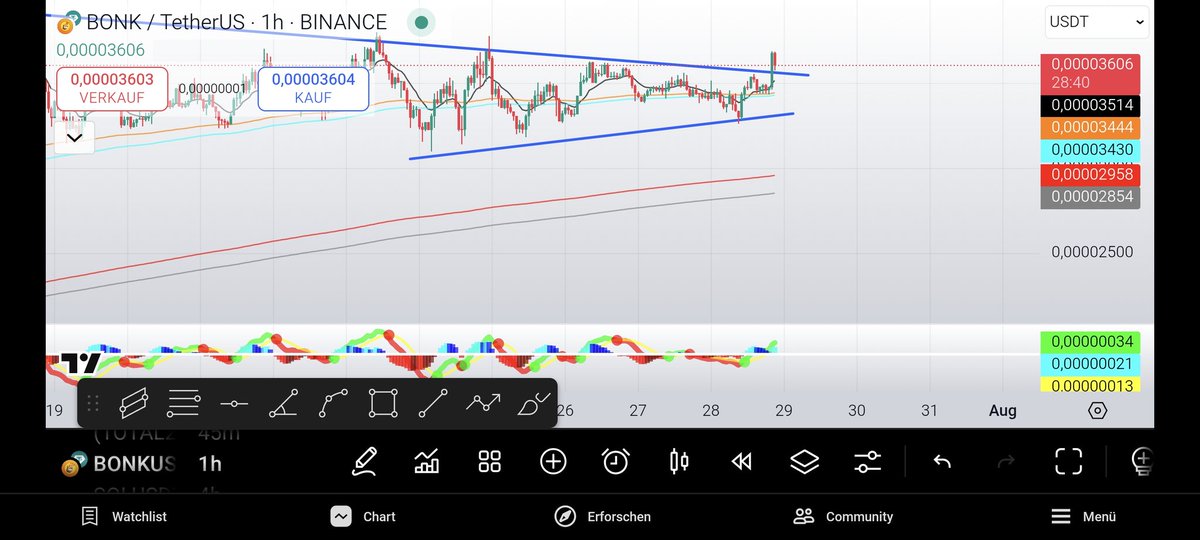
Task: Select the cyan 0,00003430 price label
Action: point(1090,150)
